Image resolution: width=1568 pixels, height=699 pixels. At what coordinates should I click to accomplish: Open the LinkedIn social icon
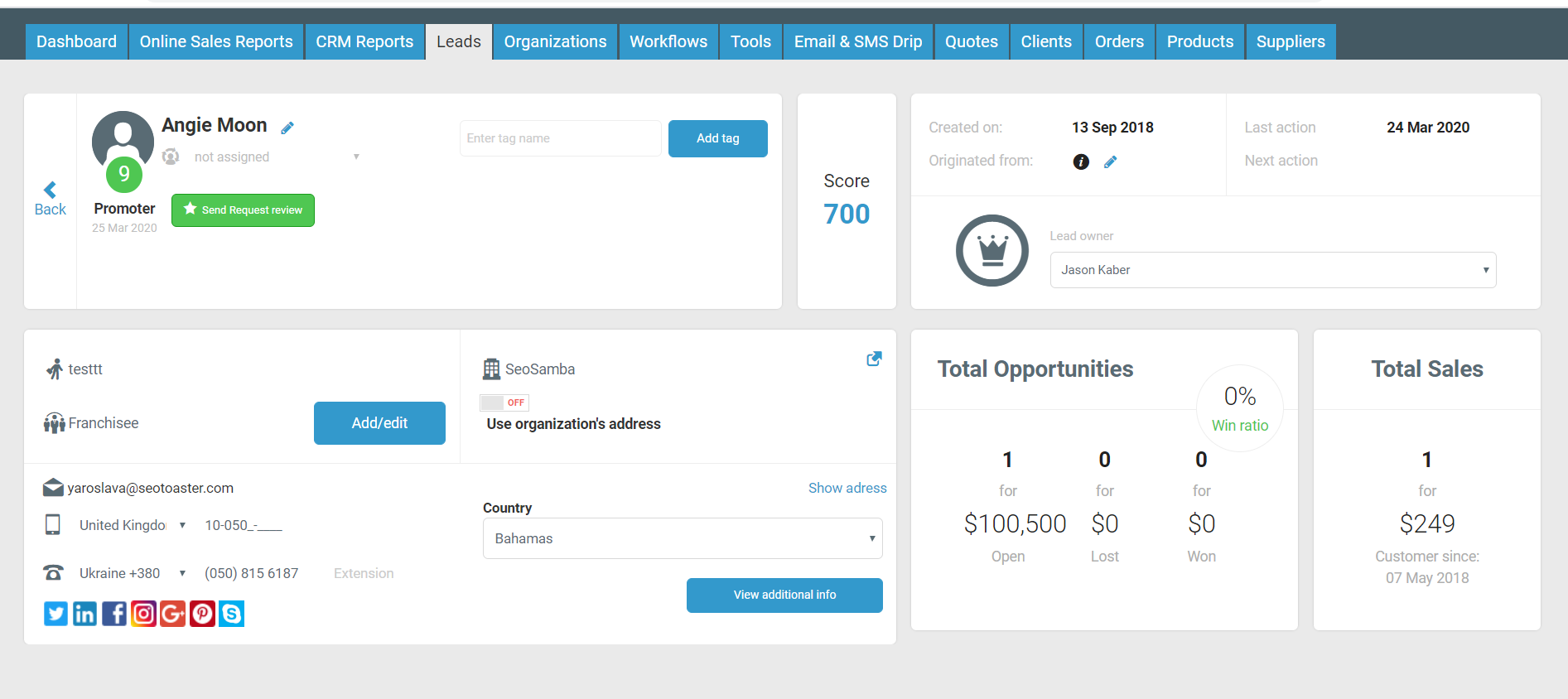click(84, 614)
